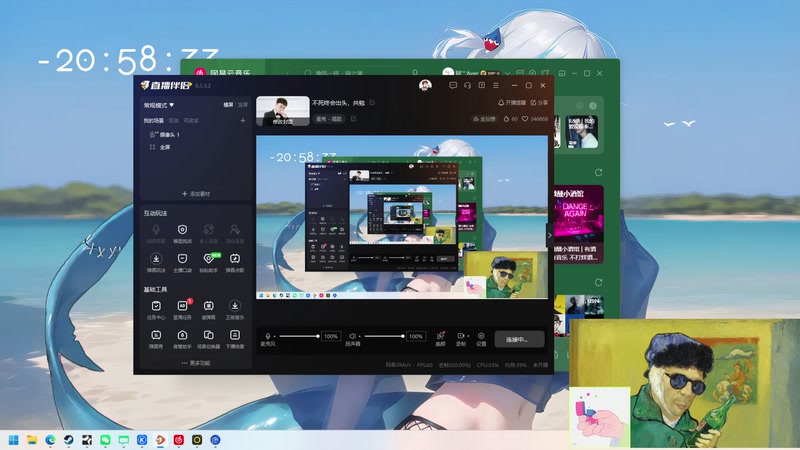Open the basic tool right of the red-badge tool
Viewport: 800px width, 450px height.
tap(209, 309)
